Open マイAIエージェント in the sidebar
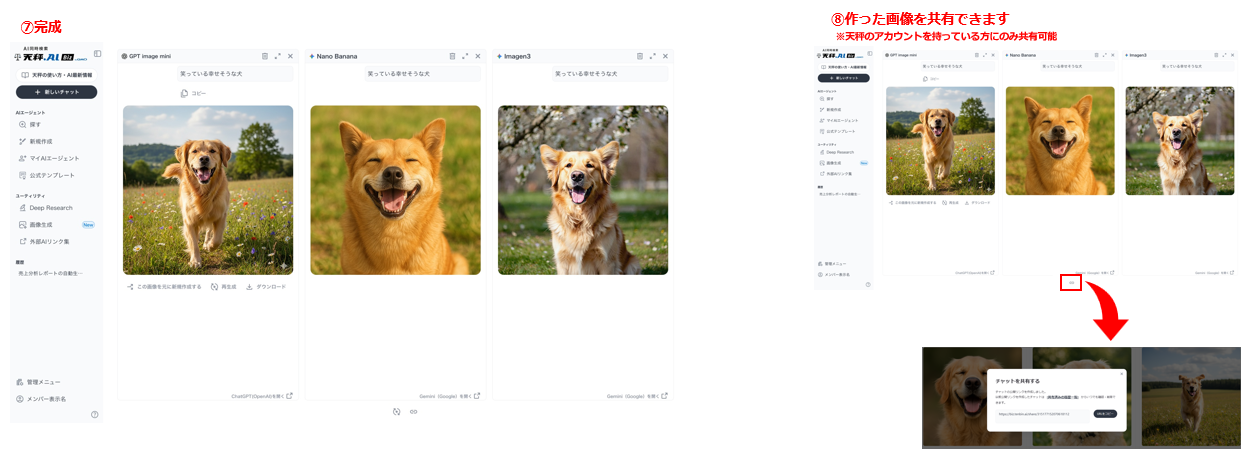The width and height of the screenshot is (1251, 460). pyautogui.click(x=48, y=158)
